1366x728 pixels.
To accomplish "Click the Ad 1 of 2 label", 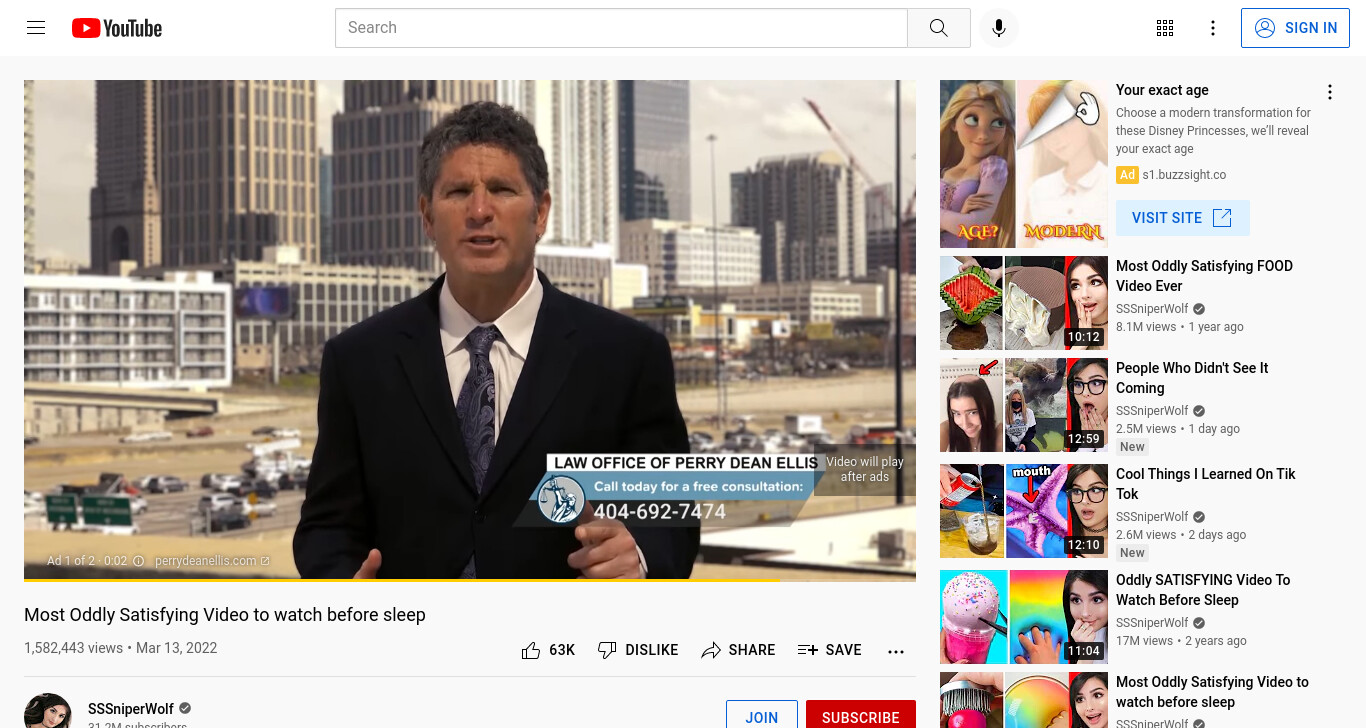I will pyautogui.click(x=71, y=561).
